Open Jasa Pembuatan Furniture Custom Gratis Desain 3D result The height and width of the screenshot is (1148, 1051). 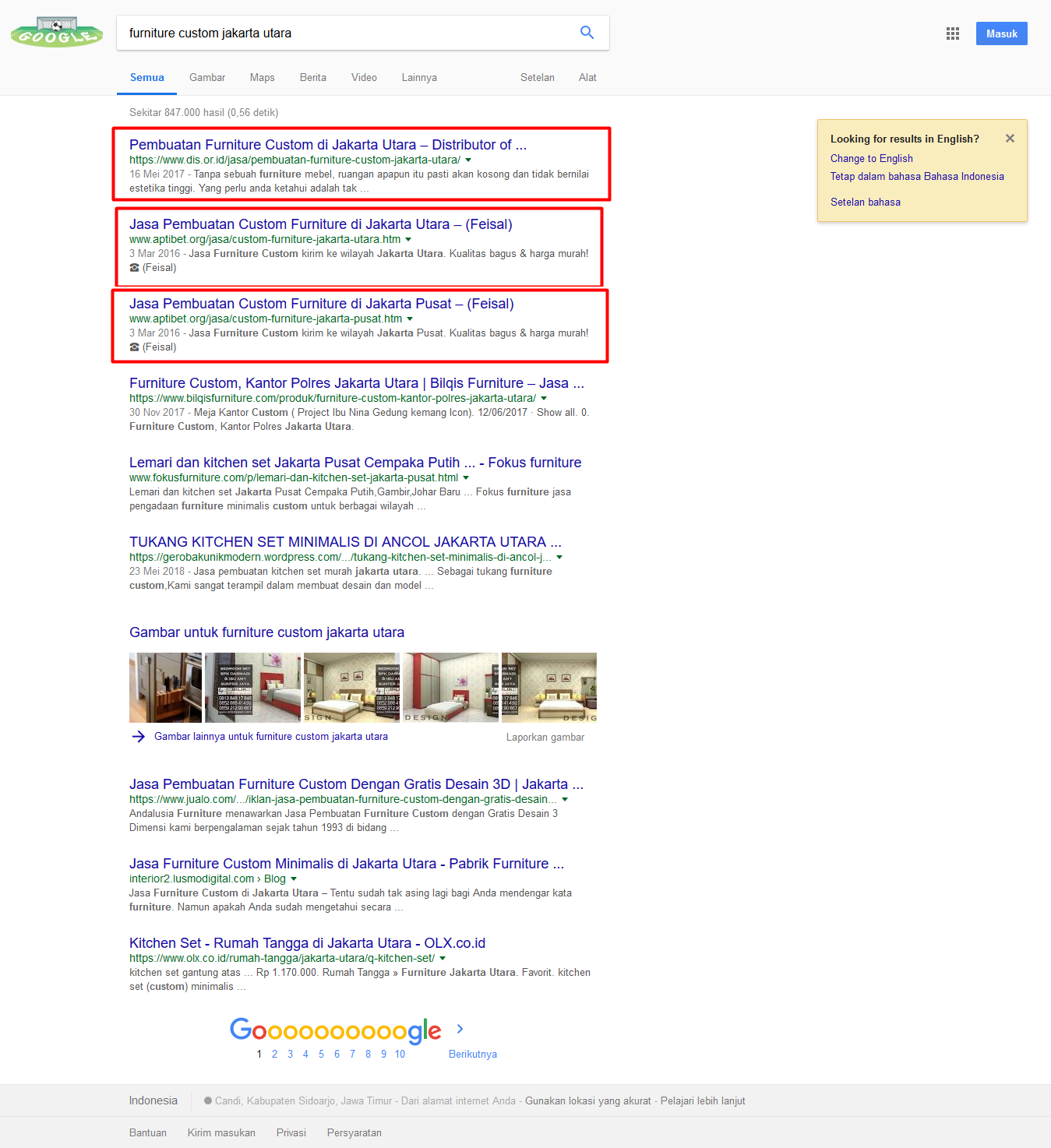[356, 784]
